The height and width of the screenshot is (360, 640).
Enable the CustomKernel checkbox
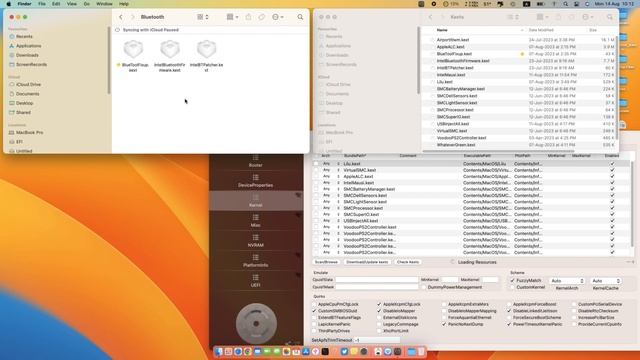click(513, 287)
